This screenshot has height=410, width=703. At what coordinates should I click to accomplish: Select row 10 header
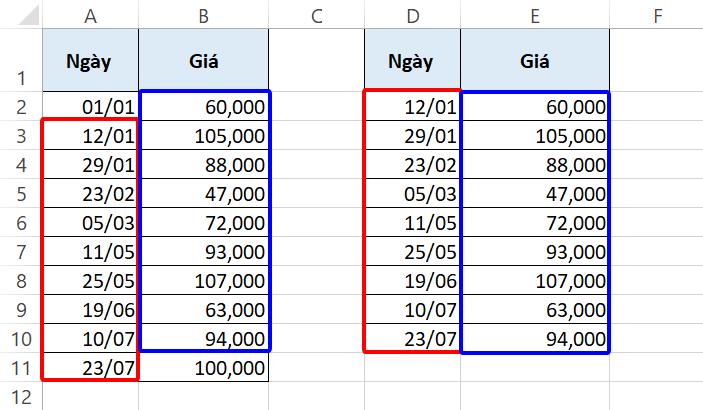point(21,338)
